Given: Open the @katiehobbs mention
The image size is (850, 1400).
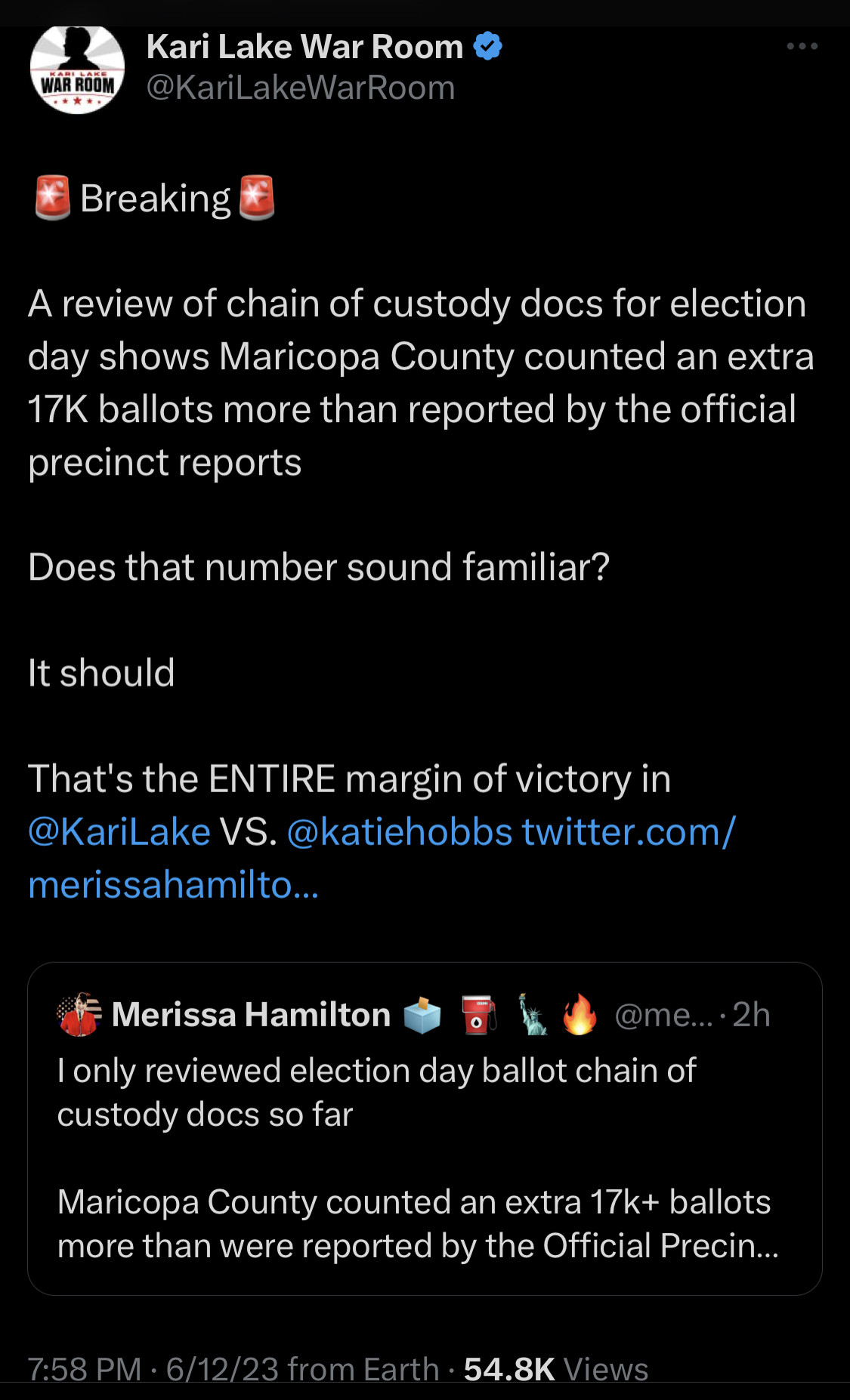Looking at the screenshot, I should click(x=400, y=832).
